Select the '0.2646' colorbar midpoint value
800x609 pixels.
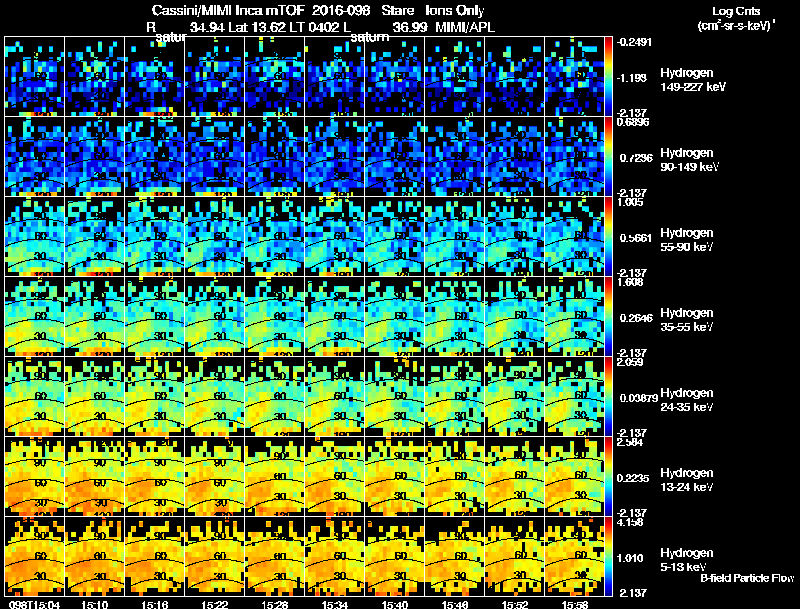(636, 318)
